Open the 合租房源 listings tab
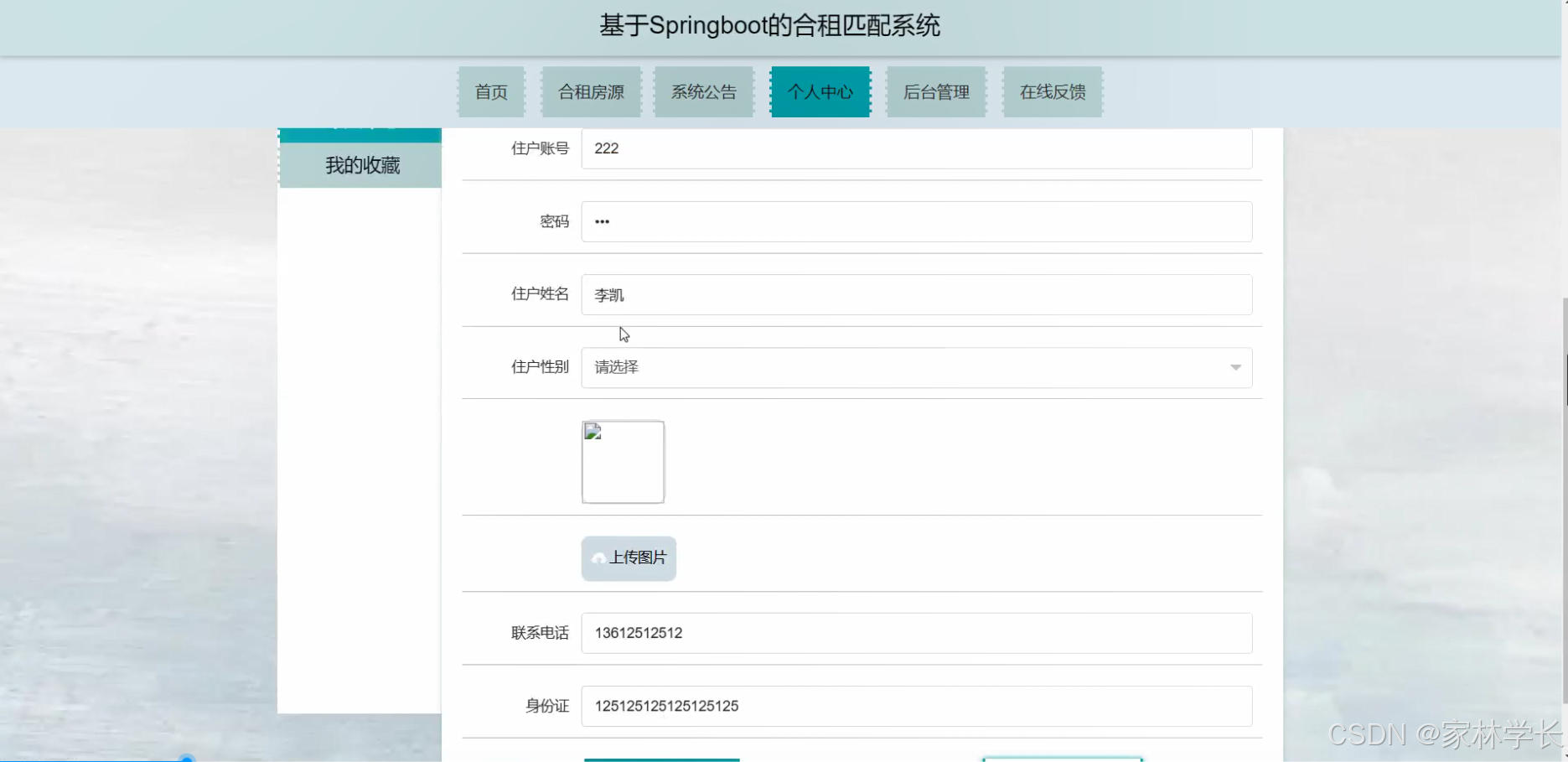Image resolution: width=1568 pixels, height=762 pixels. point(591,91)
